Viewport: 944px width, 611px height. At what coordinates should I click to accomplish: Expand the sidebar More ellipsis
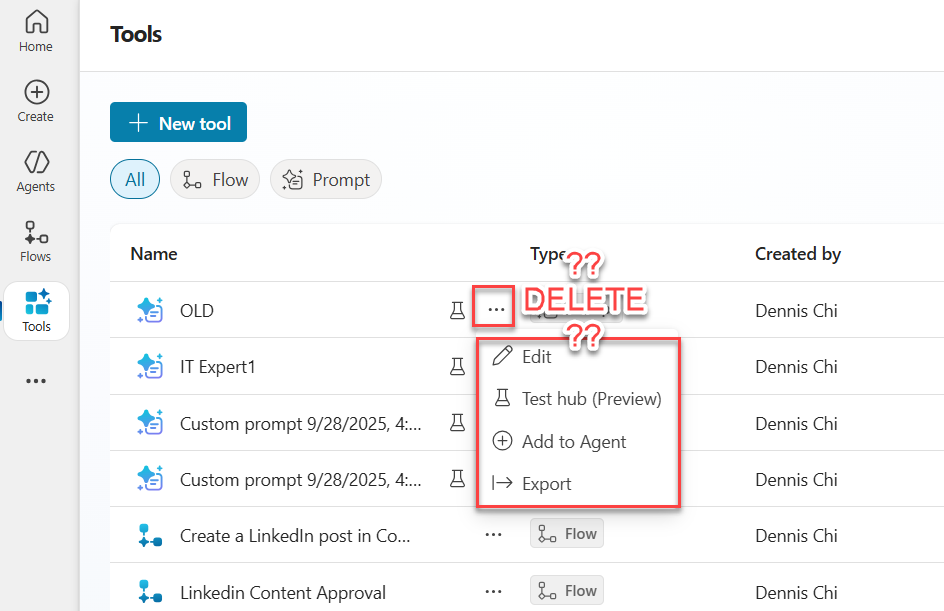pyautogui.click(x=36, y=381)
